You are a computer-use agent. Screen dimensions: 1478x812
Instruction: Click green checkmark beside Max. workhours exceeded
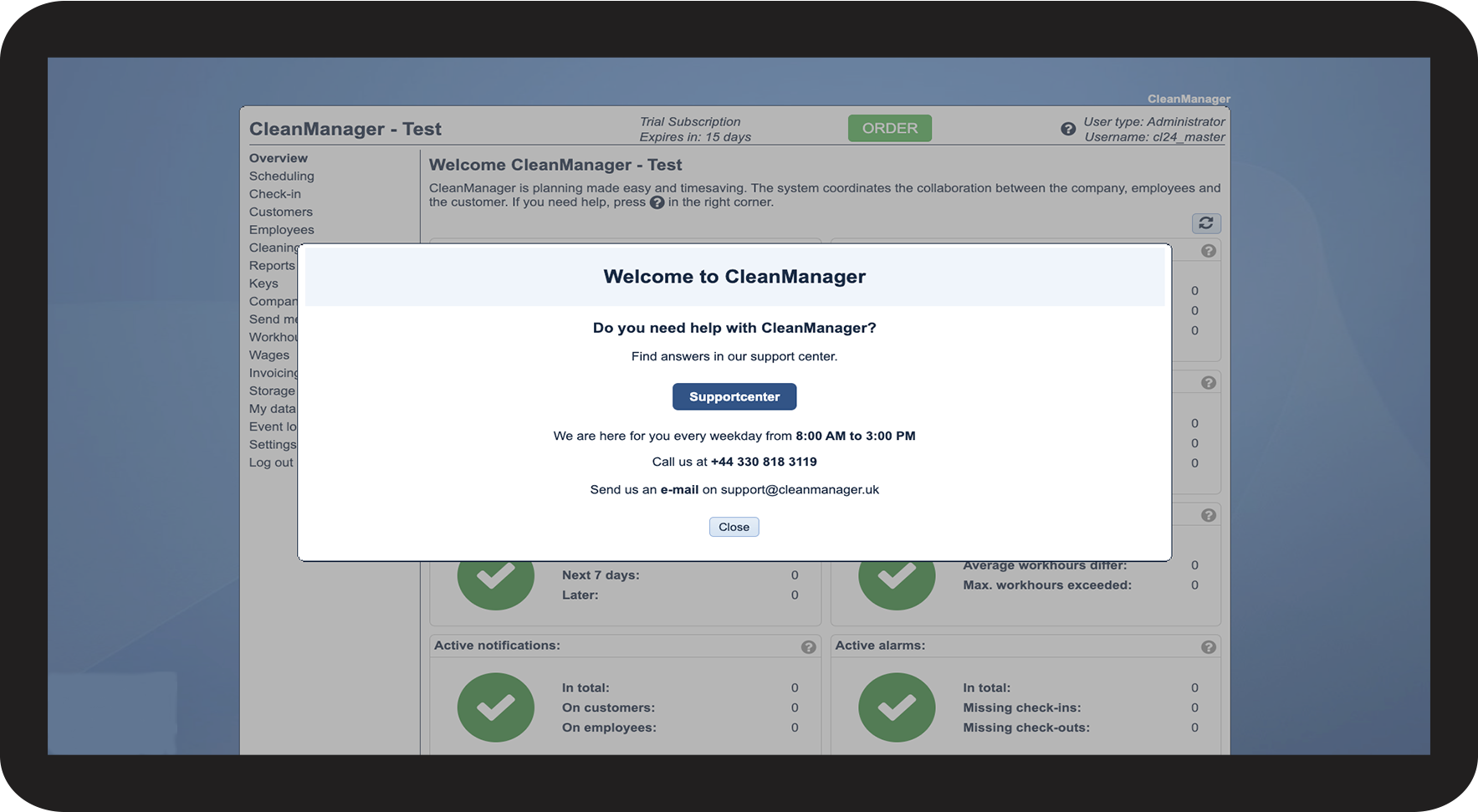click(897, 585)
